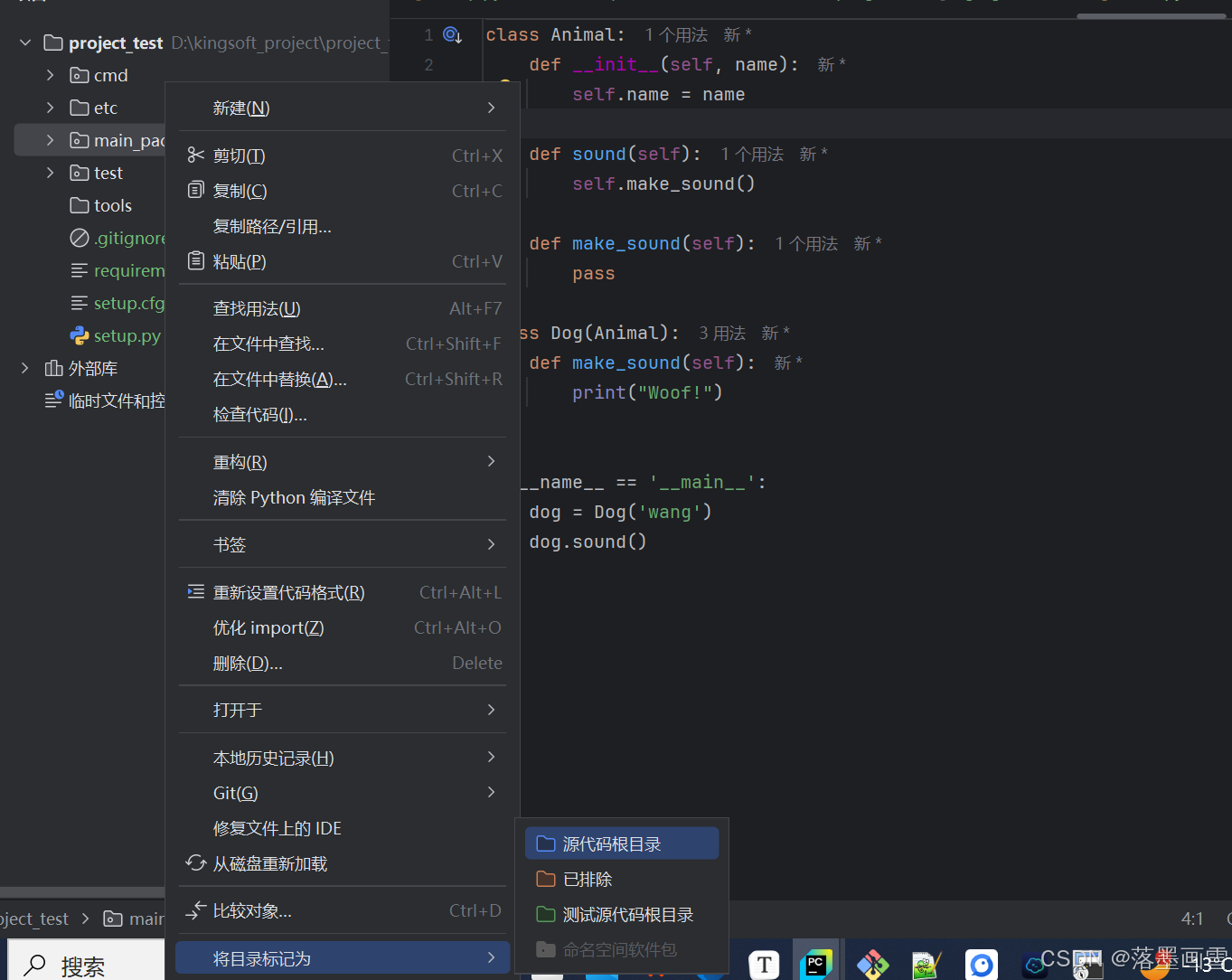Choose 清除 Python 编译文件
The width and height of the screenshot is (1232, 980).
[x=343, y=497]
